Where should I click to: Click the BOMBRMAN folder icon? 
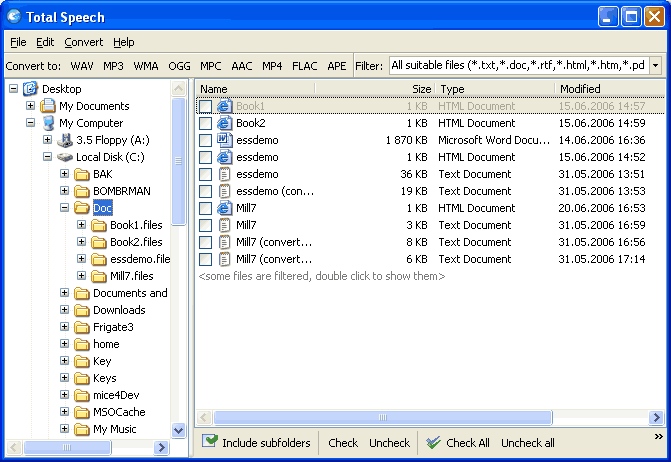pyautogui.click(x=81, y=191)
